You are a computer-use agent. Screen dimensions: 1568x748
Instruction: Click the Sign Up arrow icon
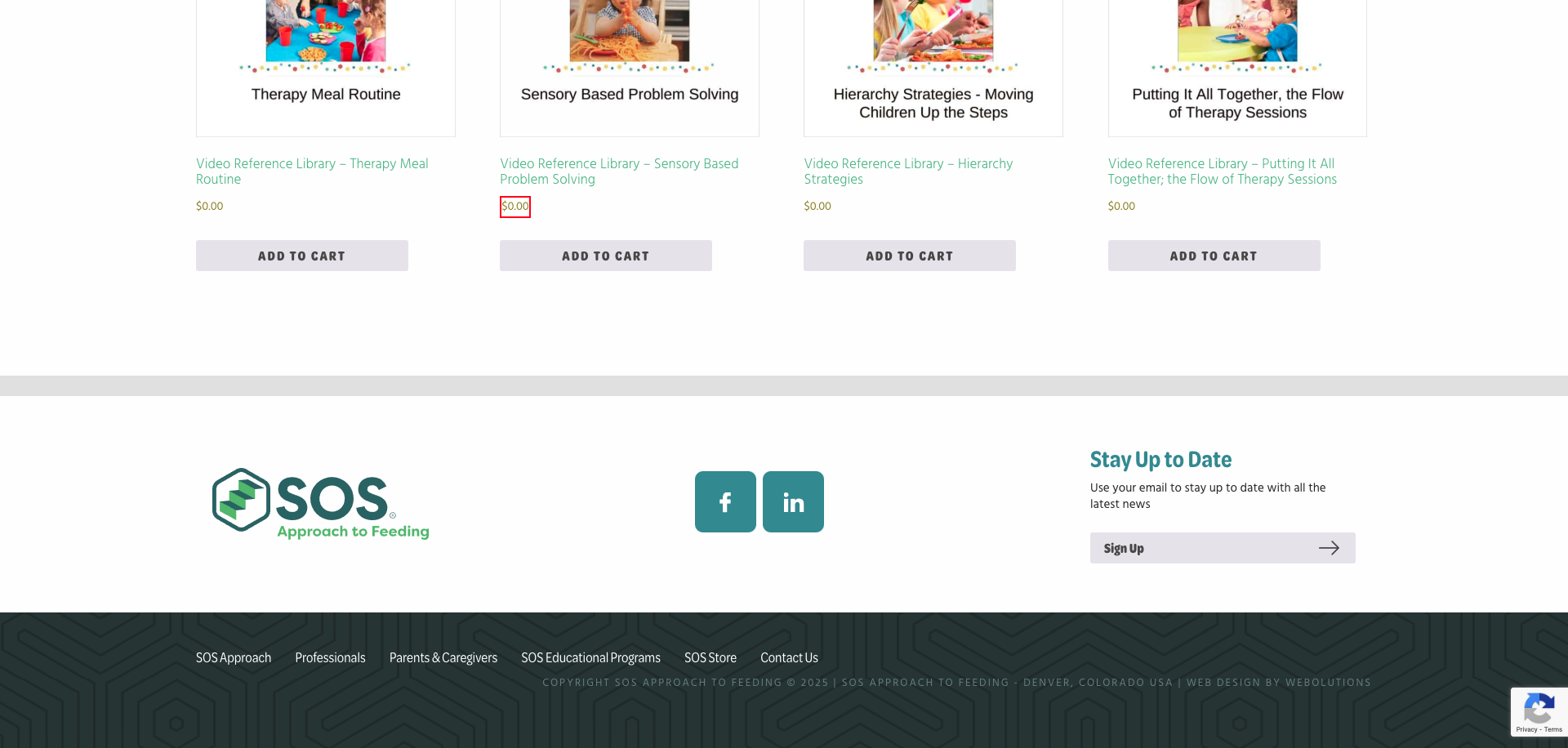click(x=1329, y=548)
